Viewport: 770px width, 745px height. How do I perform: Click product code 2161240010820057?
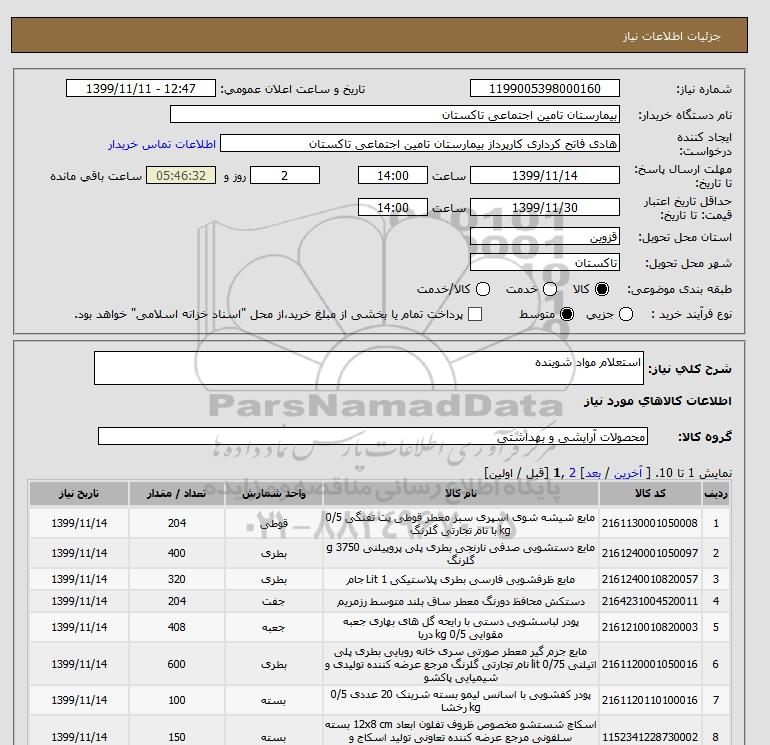650,579
